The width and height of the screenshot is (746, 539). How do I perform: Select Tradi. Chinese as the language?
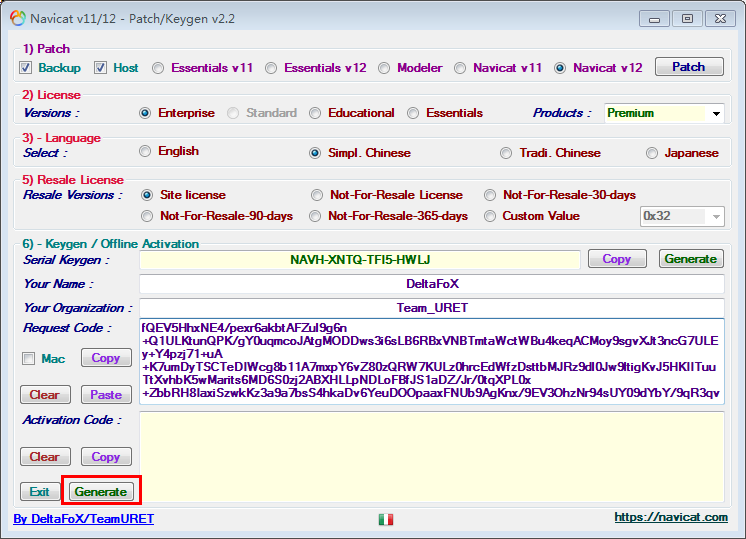[506, 153]
